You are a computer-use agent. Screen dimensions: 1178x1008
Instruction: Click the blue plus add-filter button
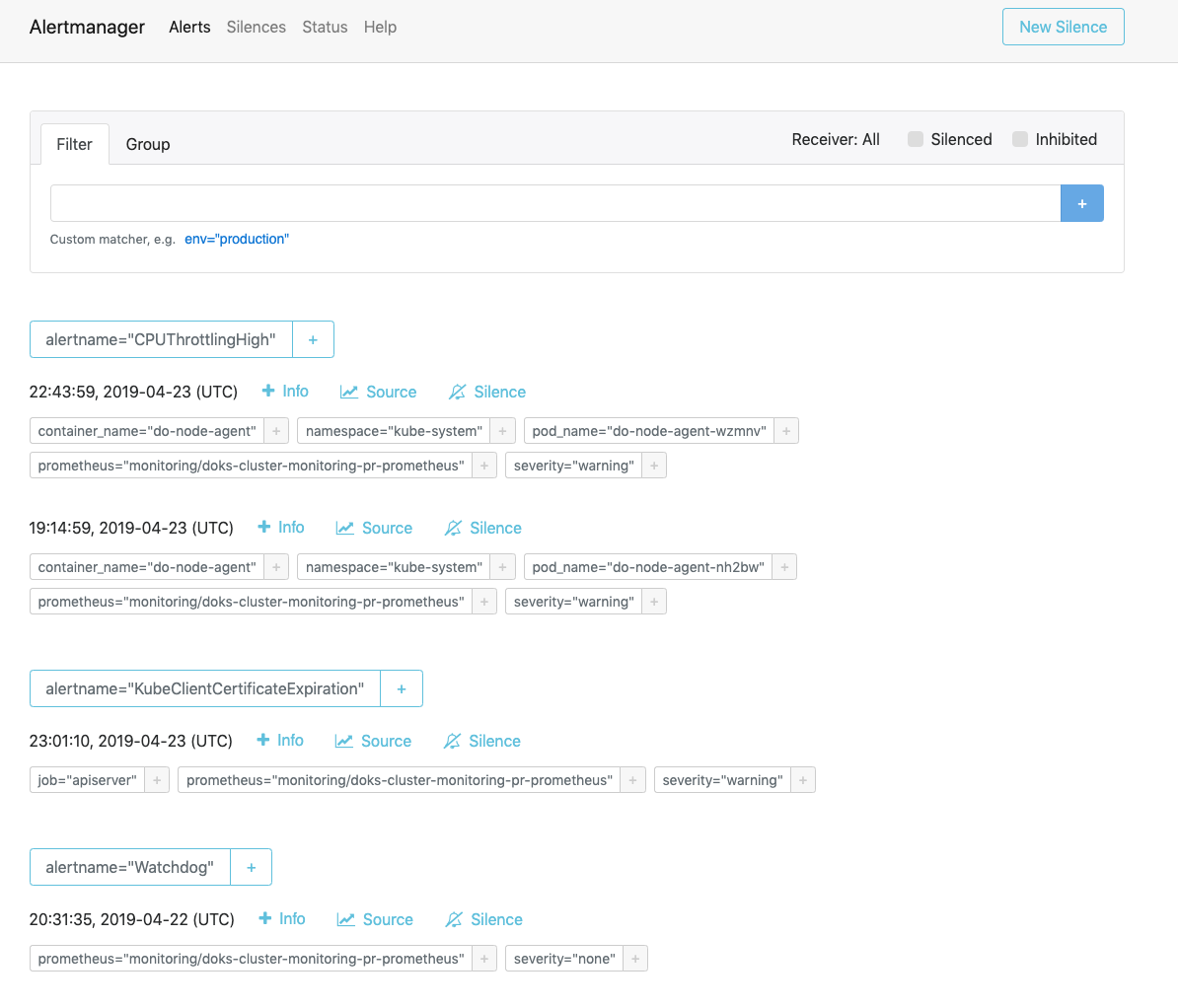click(1082, 203)
